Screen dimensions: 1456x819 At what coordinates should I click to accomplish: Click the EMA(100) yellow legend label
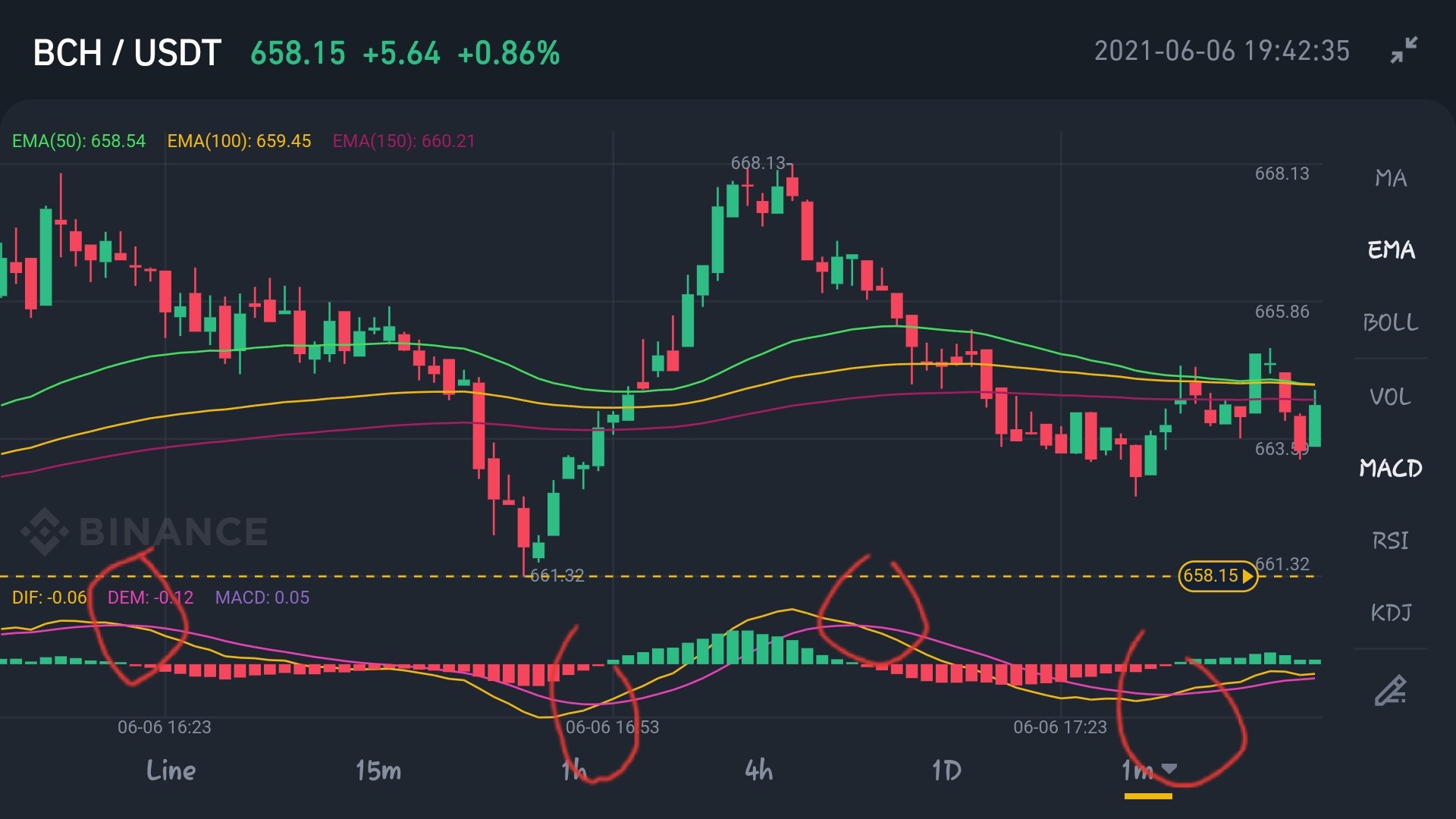click(239, 141)
